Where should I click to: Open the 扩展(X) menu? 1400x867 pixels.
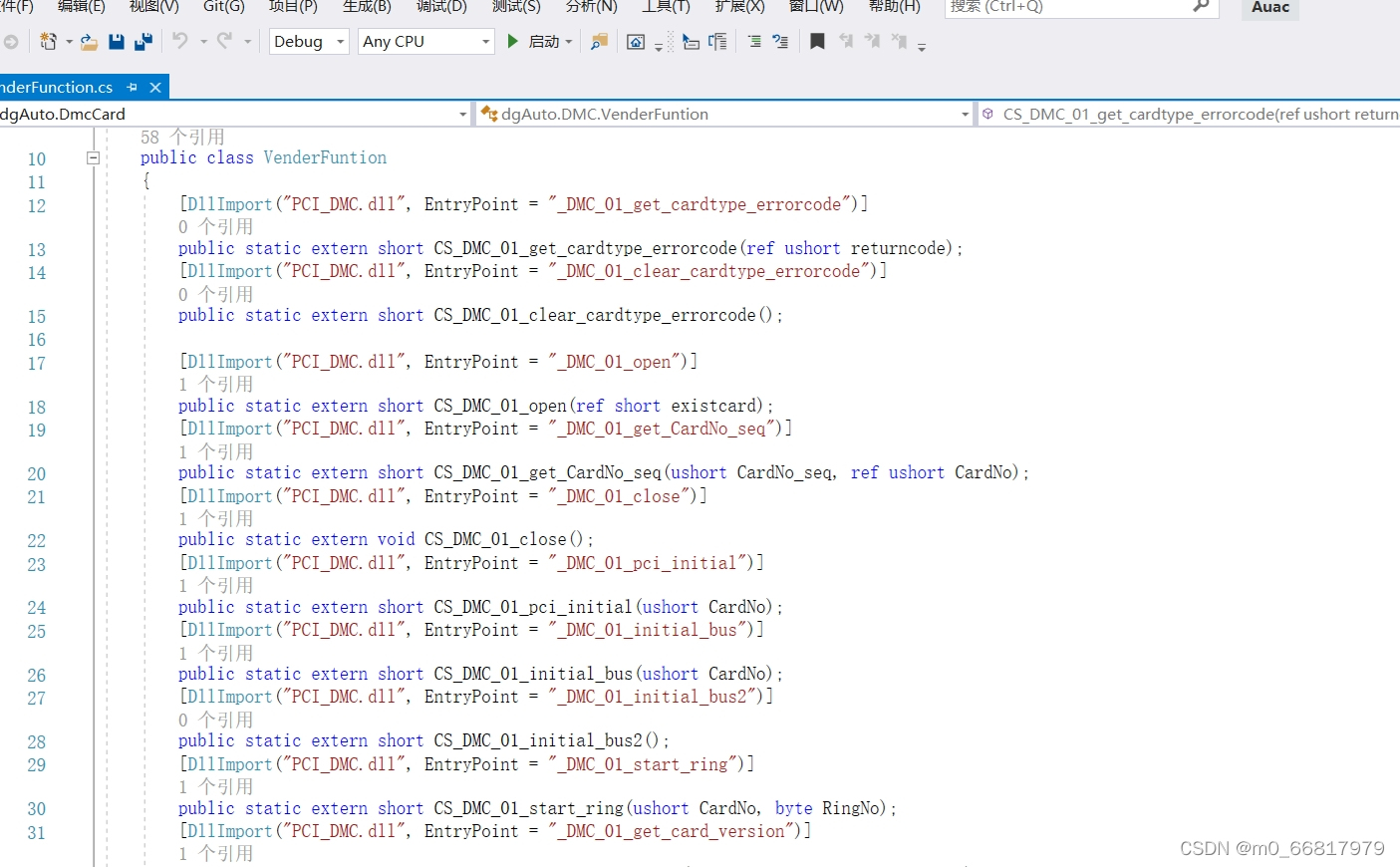(740, 6)
